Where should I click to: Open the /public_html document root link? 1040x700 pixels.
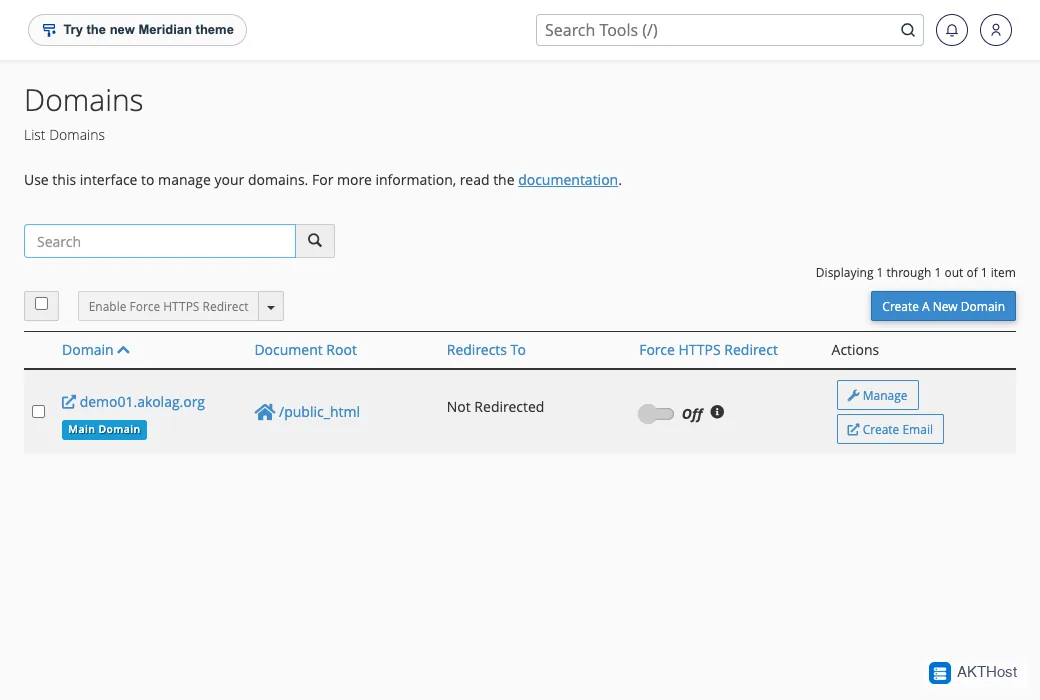pyautogui.click(x=319, y=412)
